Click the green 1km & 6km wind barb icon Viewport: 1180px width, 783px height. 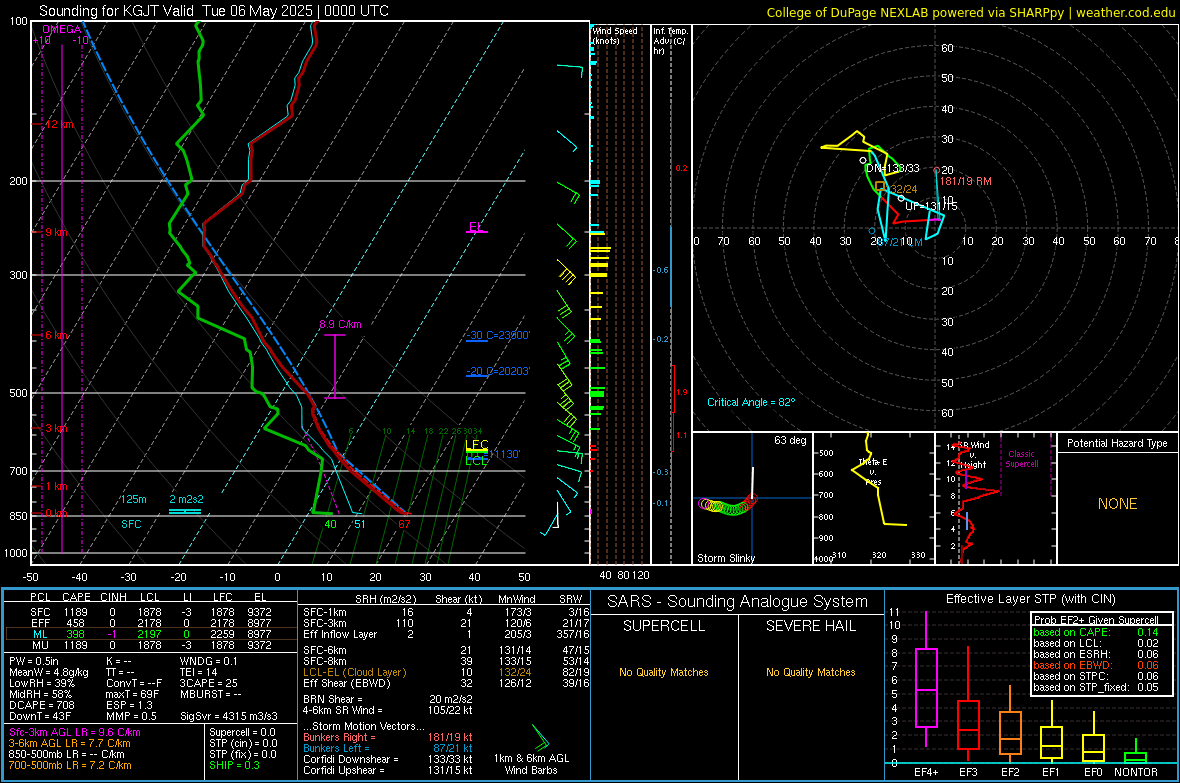540,736
